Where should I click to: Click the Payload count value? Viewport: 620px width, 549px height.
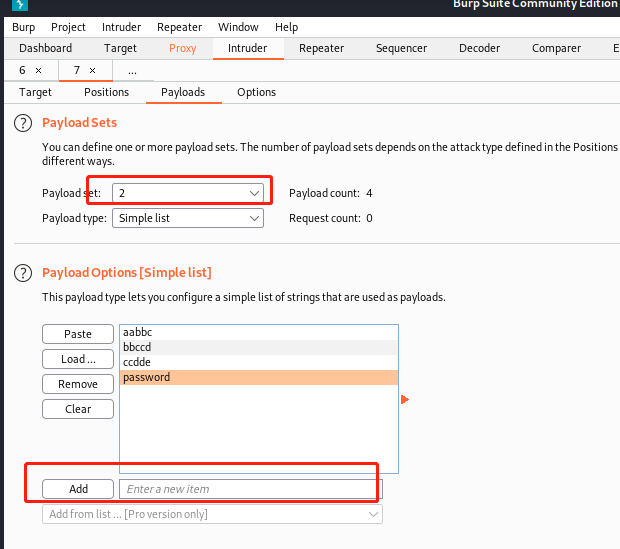tap(369, 193)
